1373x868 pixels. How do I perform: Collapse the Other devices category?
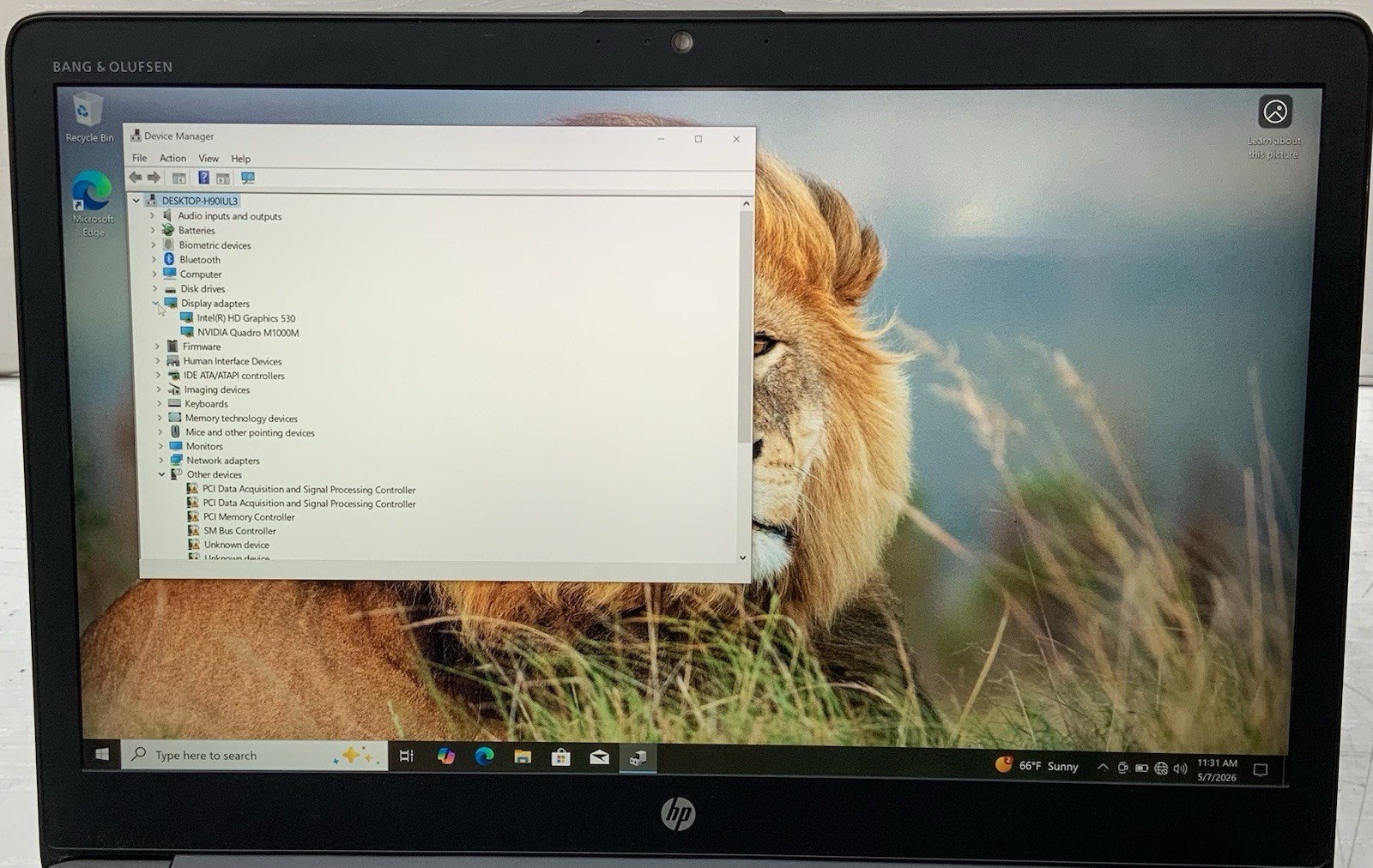click(x=161, y=474)
